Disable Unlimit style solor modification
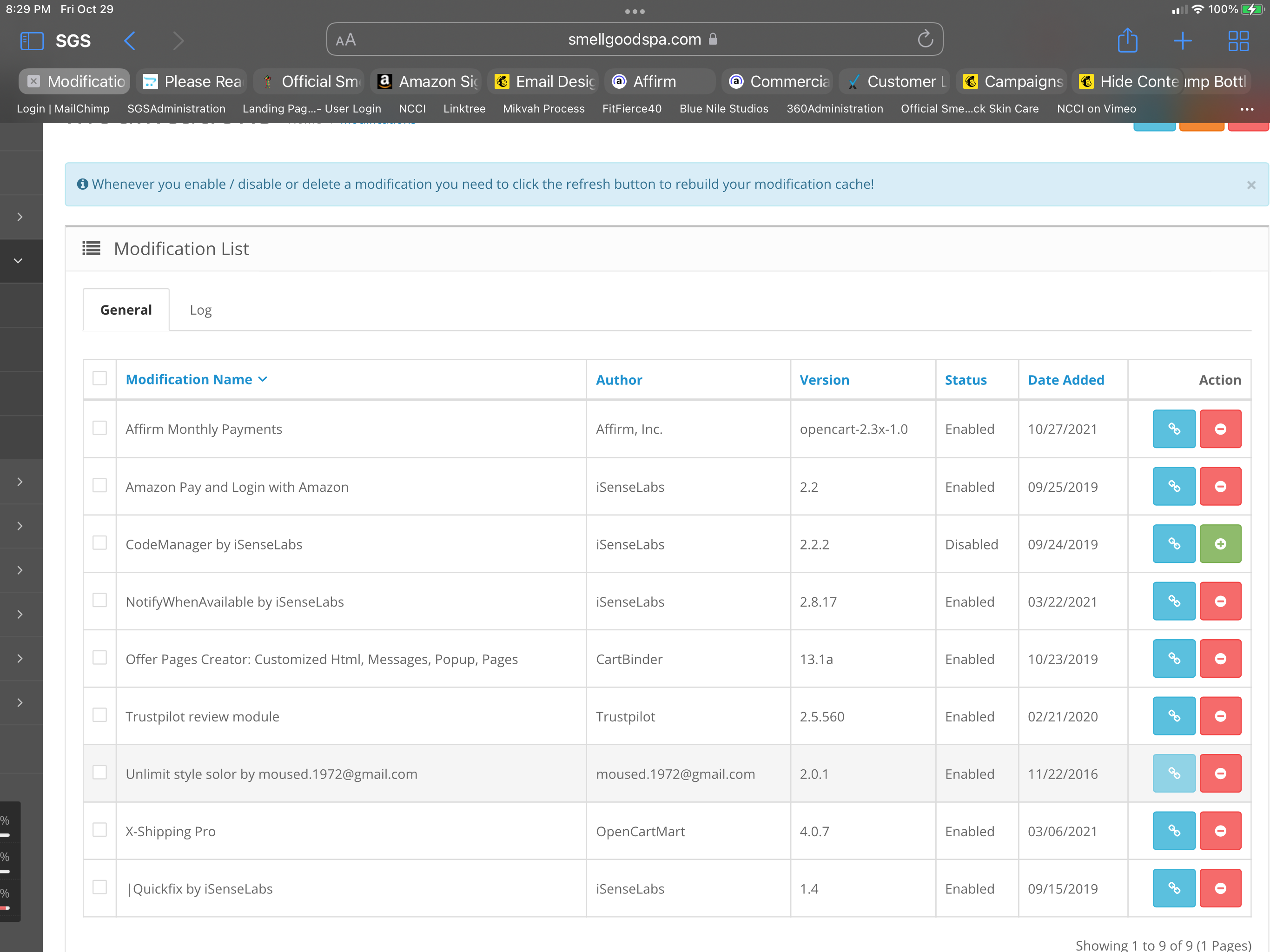The image size is (1270, 952). point(1220,773)
